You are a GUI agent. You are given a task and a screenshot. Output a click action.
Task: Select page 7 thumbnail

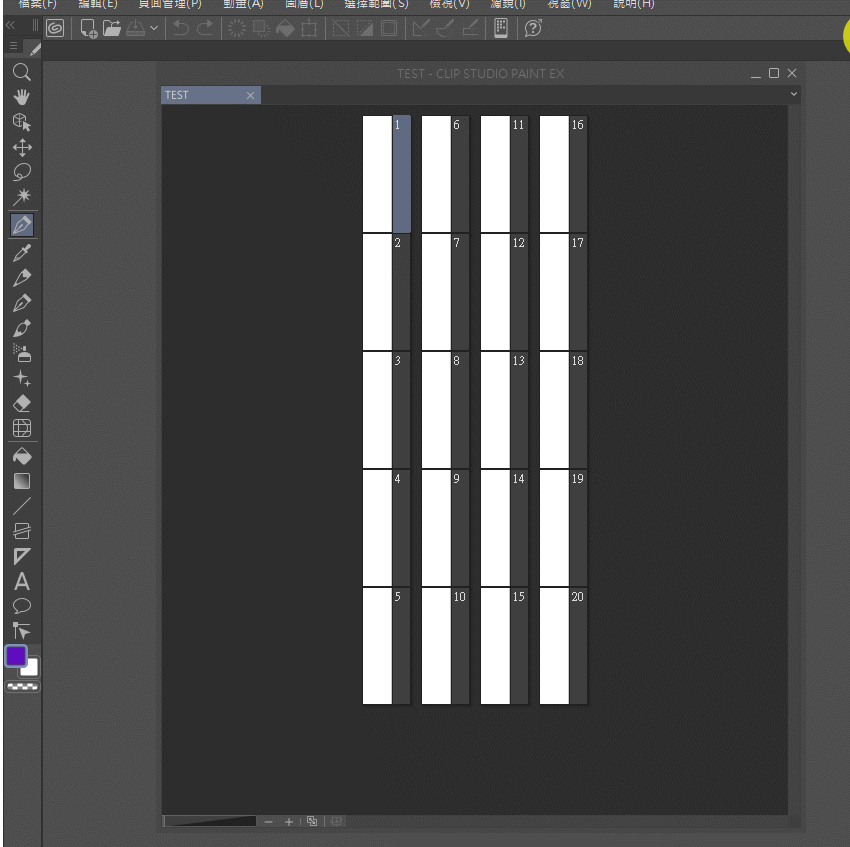tap(445, 292)
